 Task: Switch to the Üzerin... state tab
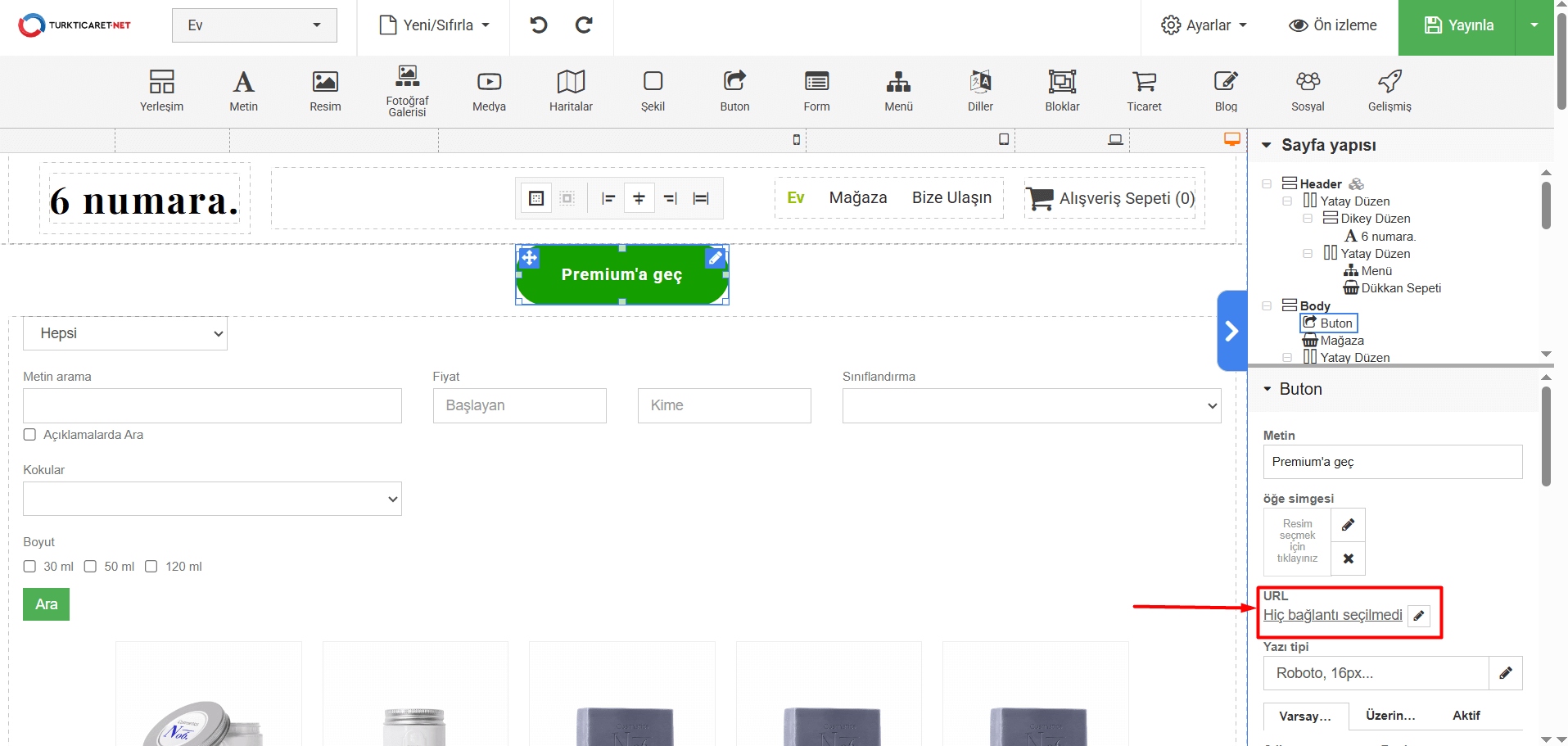(x=1390, y=716)
